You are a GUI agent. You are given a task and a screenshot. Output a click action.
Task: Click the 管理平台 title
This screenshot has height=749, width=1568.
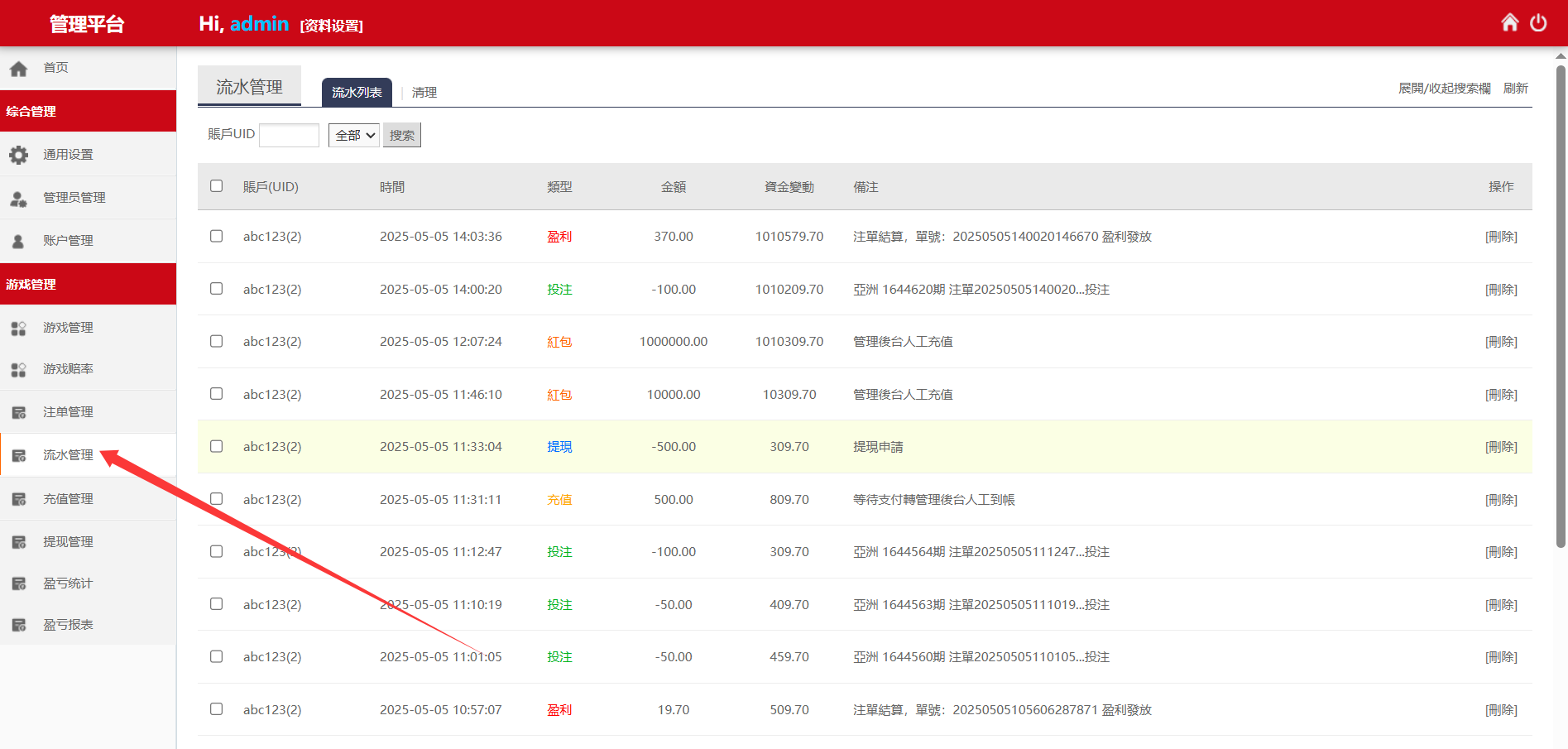[x=87, y=24]
